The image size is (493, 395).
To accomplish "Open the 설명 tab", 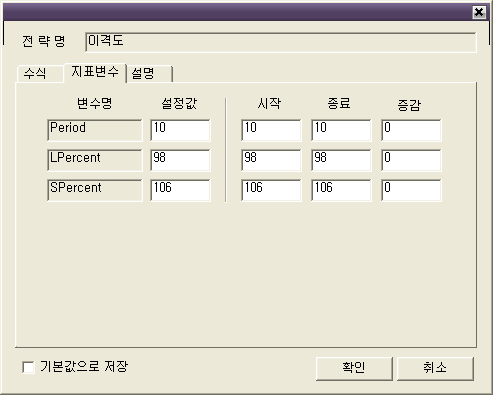I will 149,73.
